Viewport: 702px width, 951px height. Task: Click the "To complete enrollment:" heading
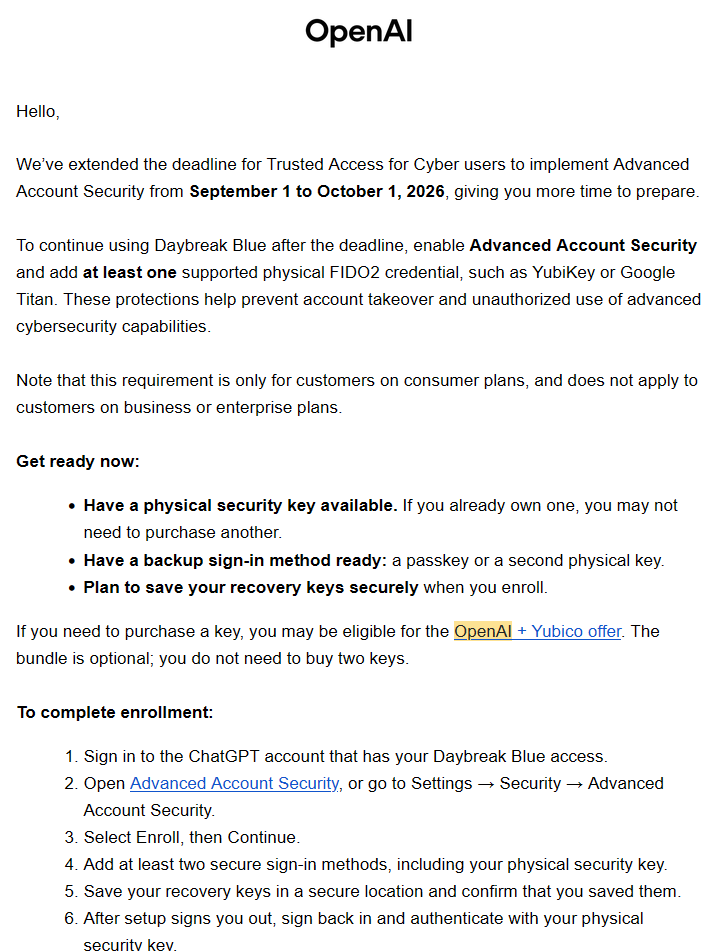click(x=115, y=713)
